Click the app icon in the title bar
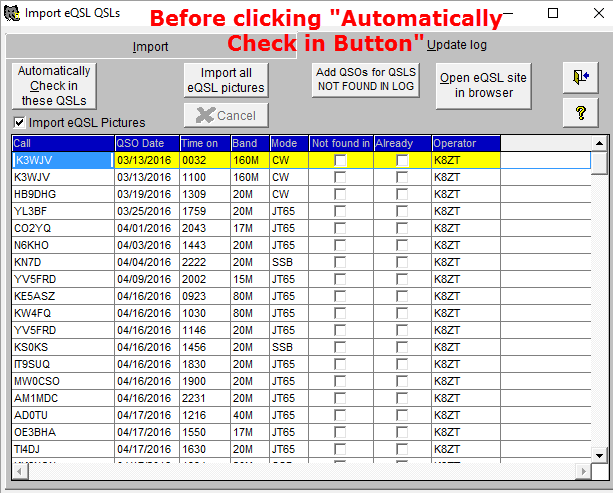 [12, 14]
